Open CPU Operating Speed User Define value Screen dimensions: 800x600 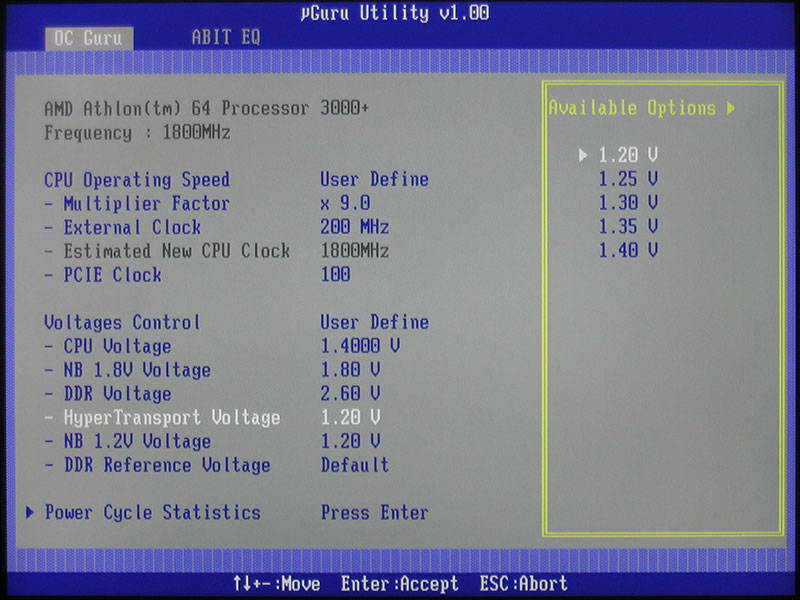pyautogui.click(x=374, y=179)
